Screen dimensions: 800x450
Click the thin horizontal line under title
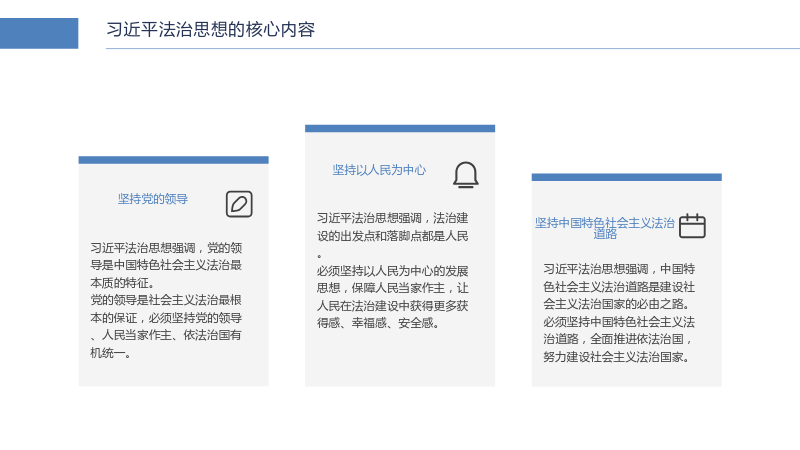[x=453, y=48]
